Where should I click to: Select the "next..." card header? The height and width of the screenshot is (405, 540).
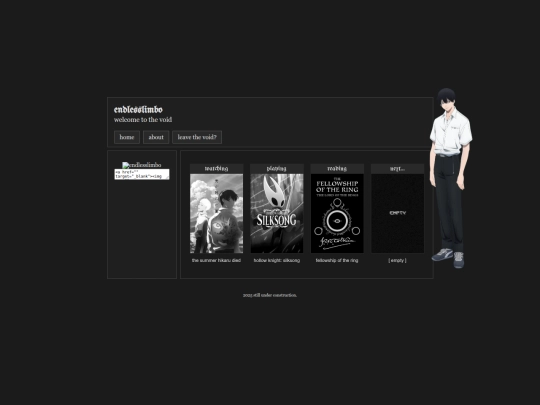click(x=397, y=169)
